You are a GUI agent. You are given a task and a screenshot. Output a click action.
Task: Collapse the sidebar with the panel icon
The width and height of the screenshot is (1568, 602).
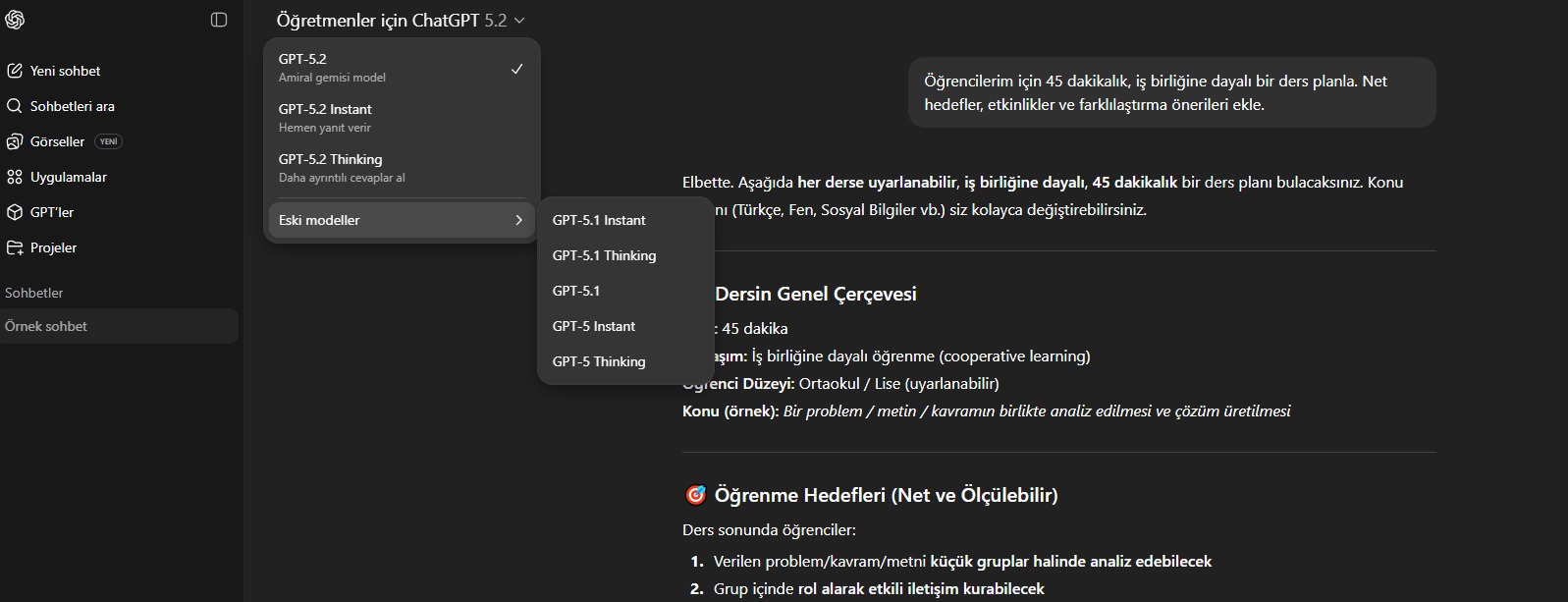pyautogui.click(x=219, y=20)
